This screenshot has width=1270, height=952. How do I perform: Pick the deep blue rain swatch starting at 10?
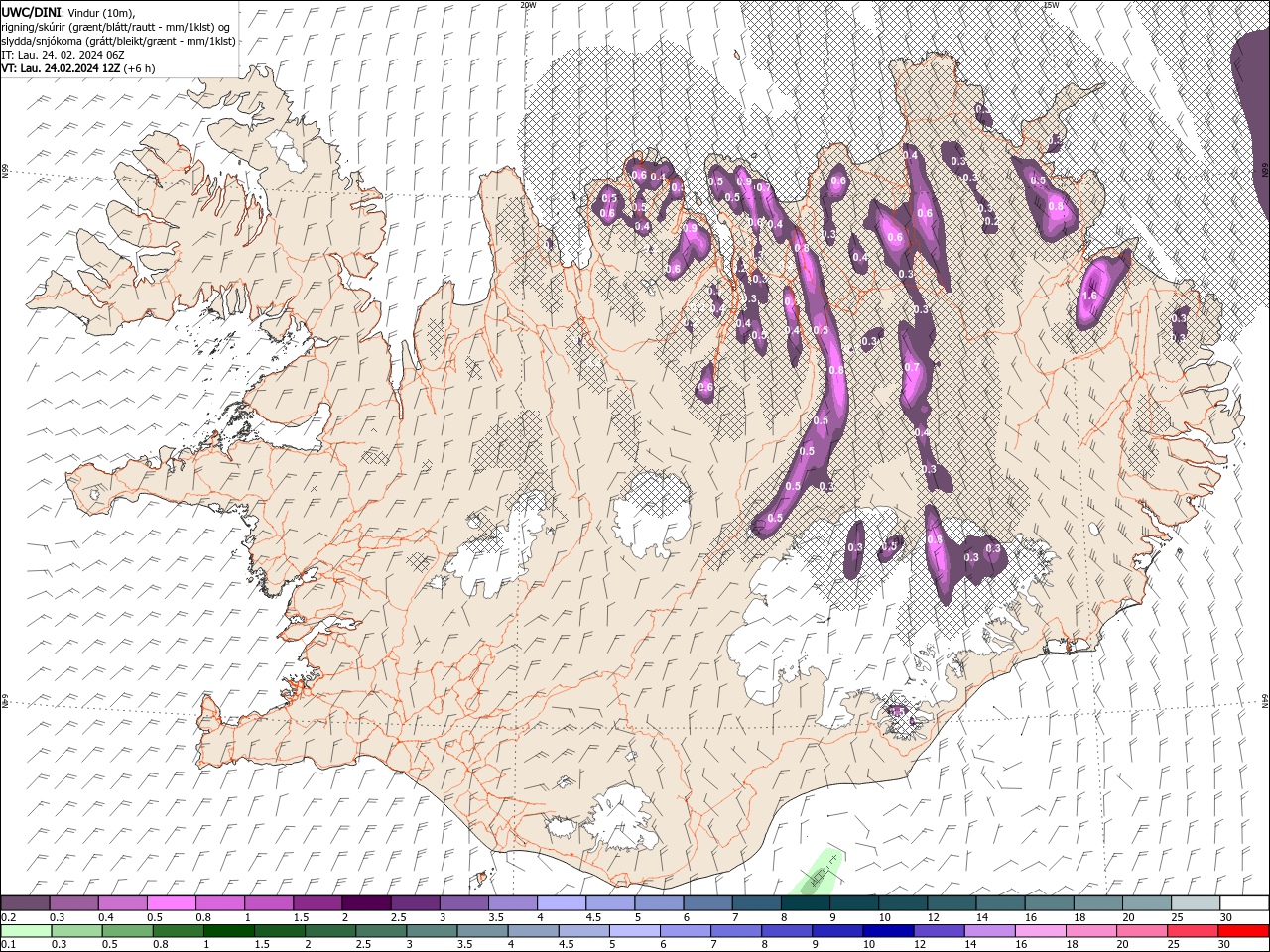point(887,931)
